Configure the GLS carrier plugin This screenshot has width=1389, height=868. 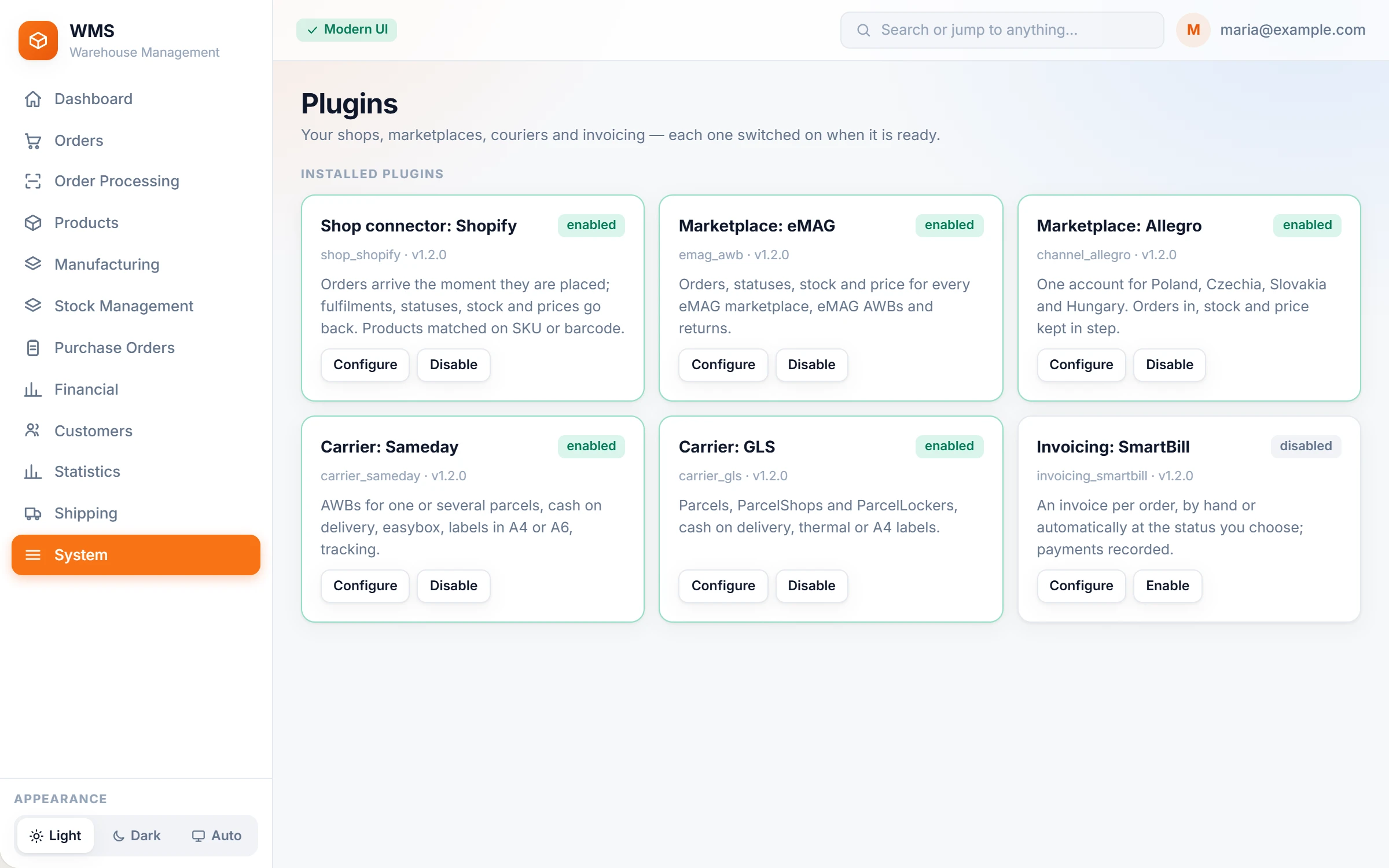tap(723, 586)
